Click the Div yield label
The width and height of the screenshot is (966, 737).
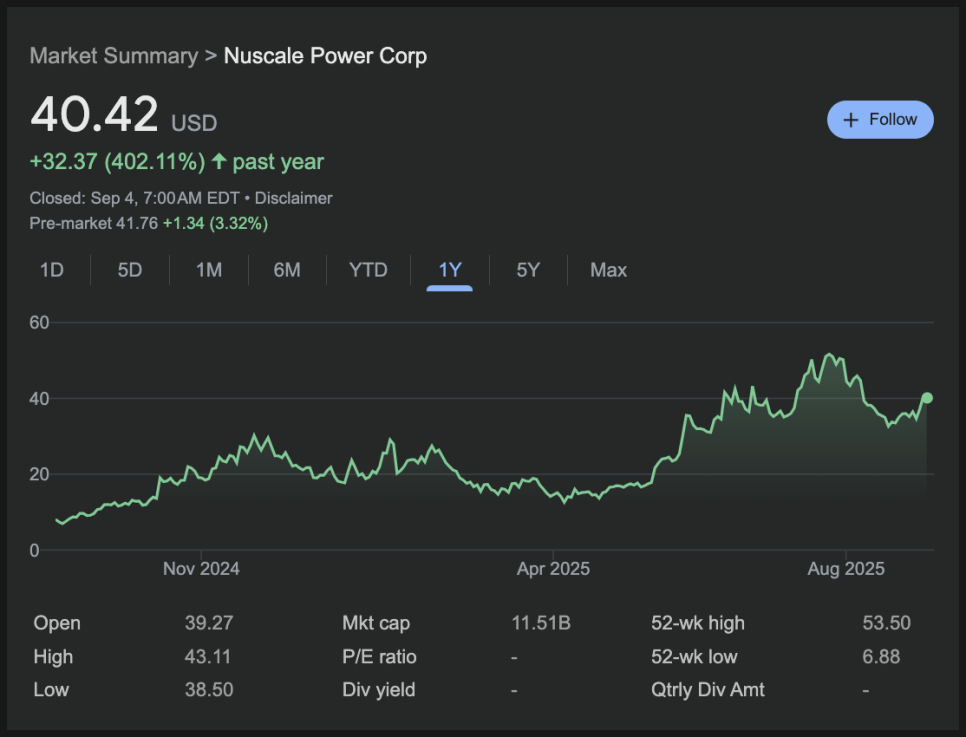379,690
